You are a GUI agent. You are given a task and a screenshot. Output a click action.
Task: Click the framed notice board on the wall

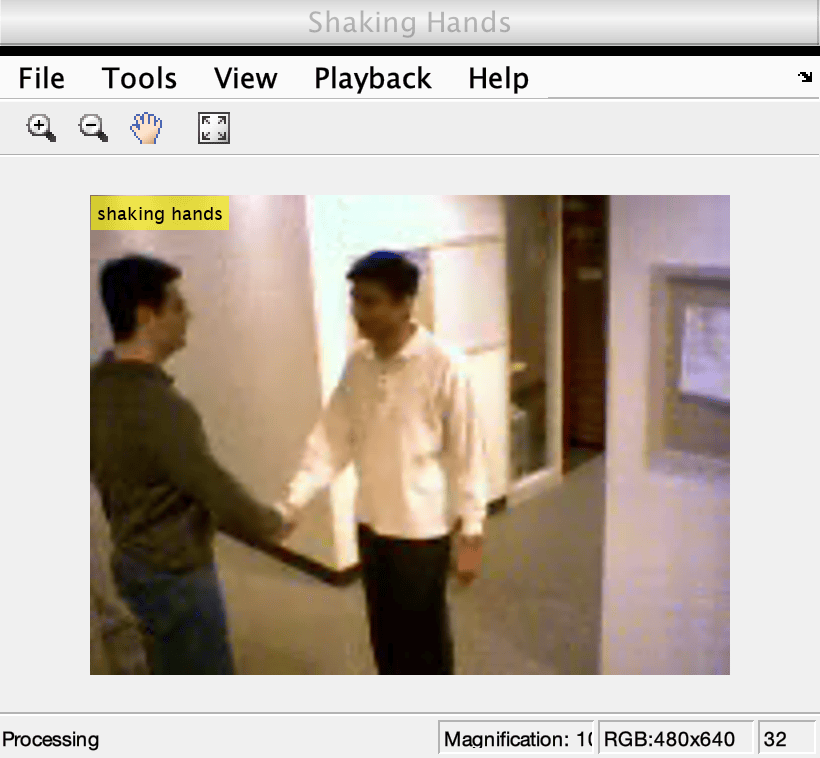tap(690, 361)
